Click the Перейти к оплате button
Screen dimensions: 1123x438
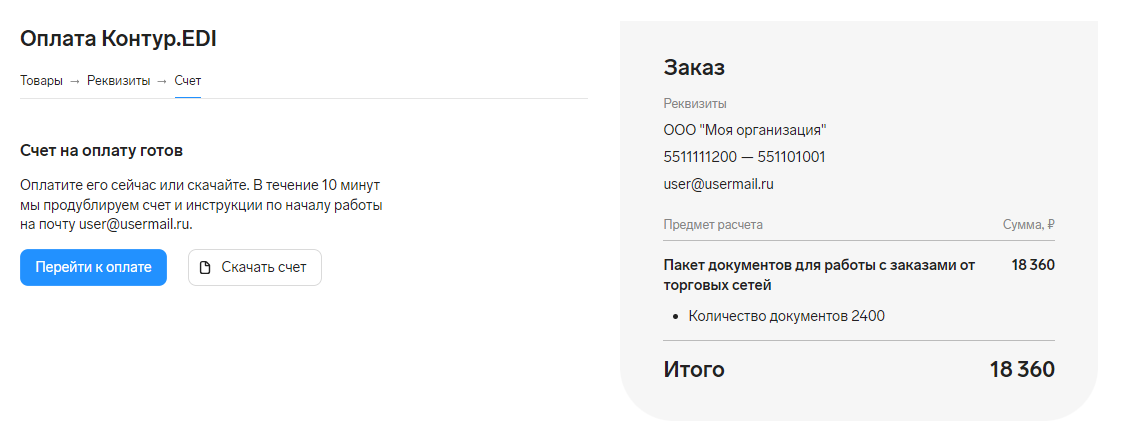click(x=93, y=268)
